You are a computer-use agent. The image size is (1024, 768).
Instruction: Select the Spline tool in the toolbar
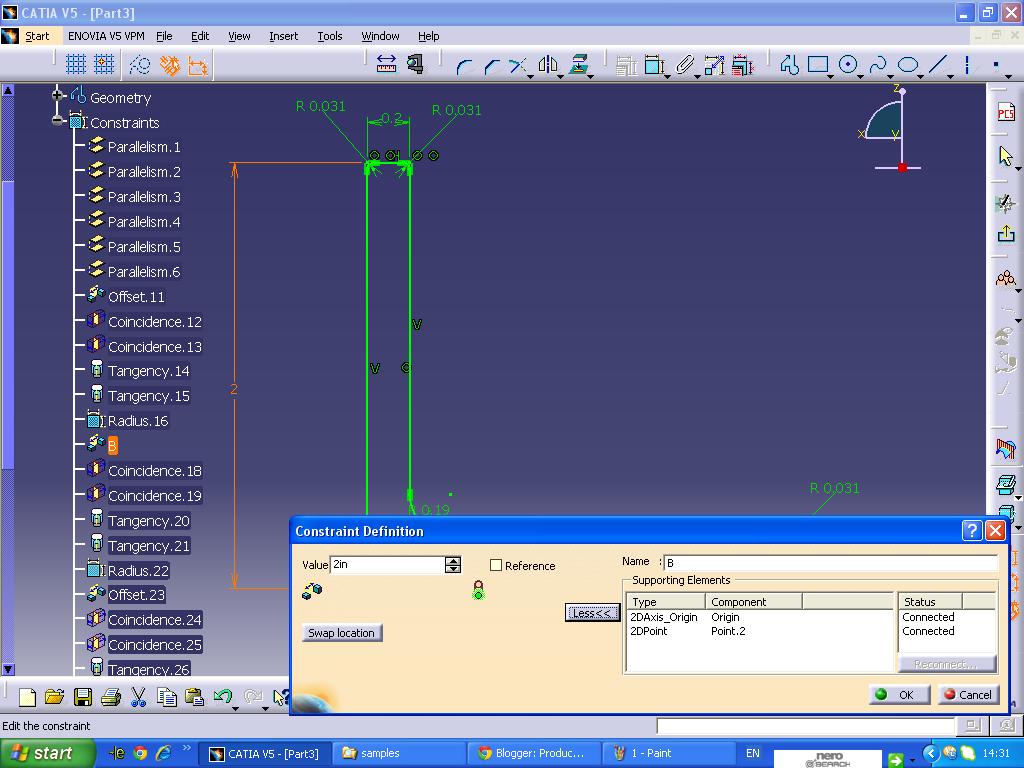click(x=879, y=64)
